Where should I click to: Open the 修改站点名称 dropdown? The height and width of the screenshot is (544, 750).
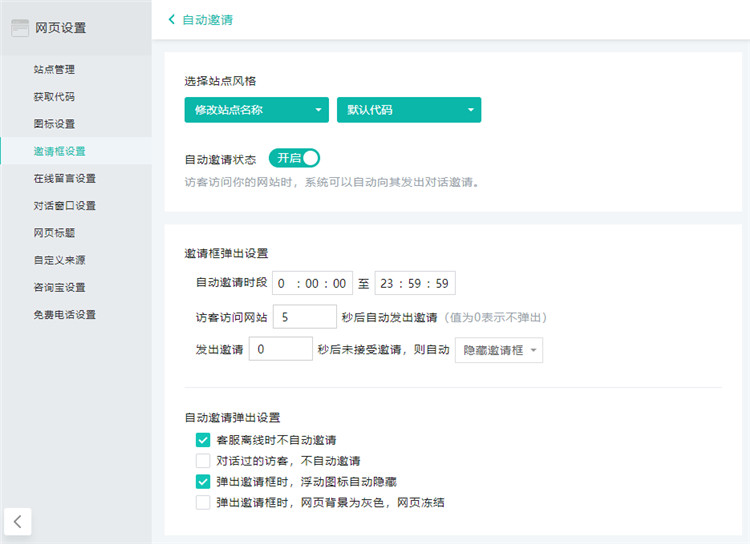[256, 110]
